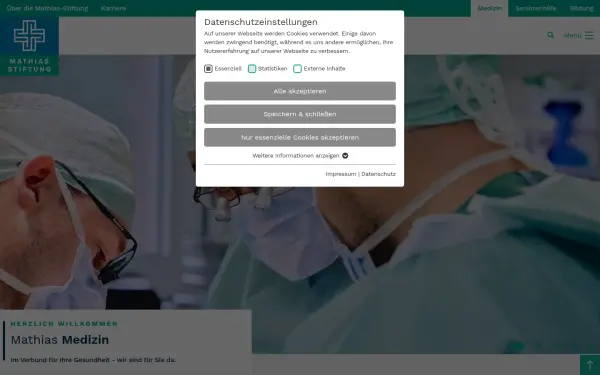Switch to the Bildung tab
Viewport: 600px width, 375px height.
tap(581, 8)
